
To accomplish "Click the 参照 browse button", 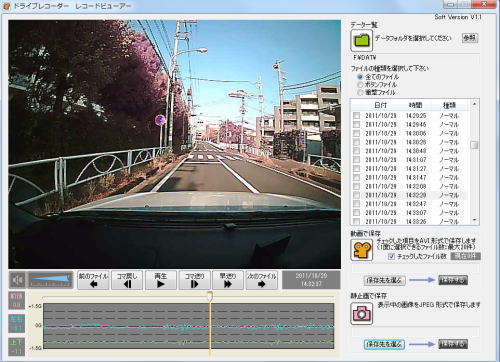I will point(470,38).
